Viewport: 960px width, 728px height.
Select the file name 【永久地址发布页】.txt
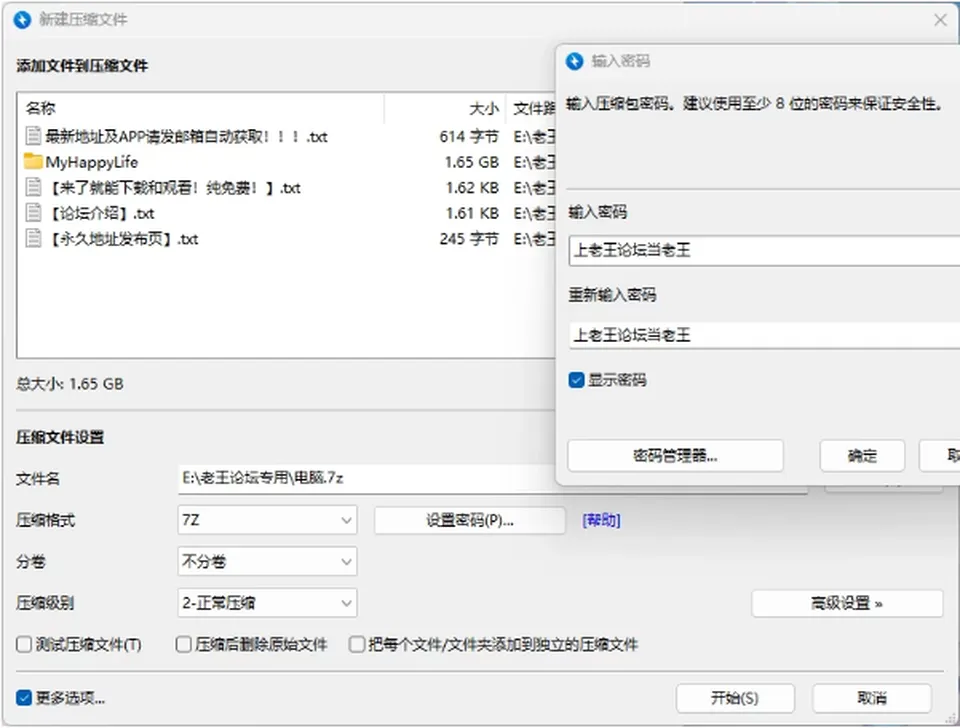[x=122, y=239]
